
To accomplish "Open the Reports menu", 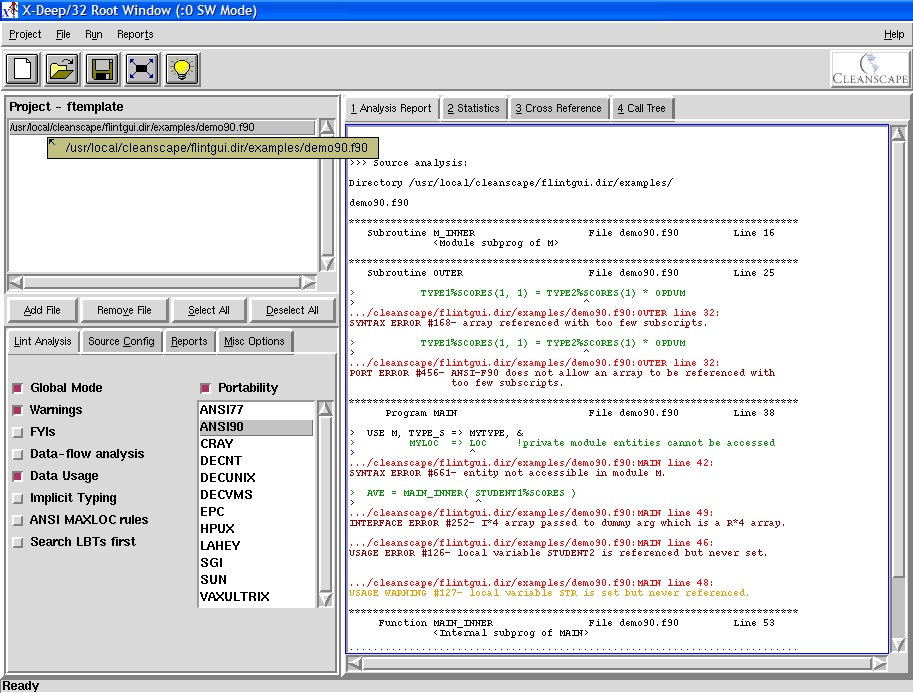I will [135, 34].
